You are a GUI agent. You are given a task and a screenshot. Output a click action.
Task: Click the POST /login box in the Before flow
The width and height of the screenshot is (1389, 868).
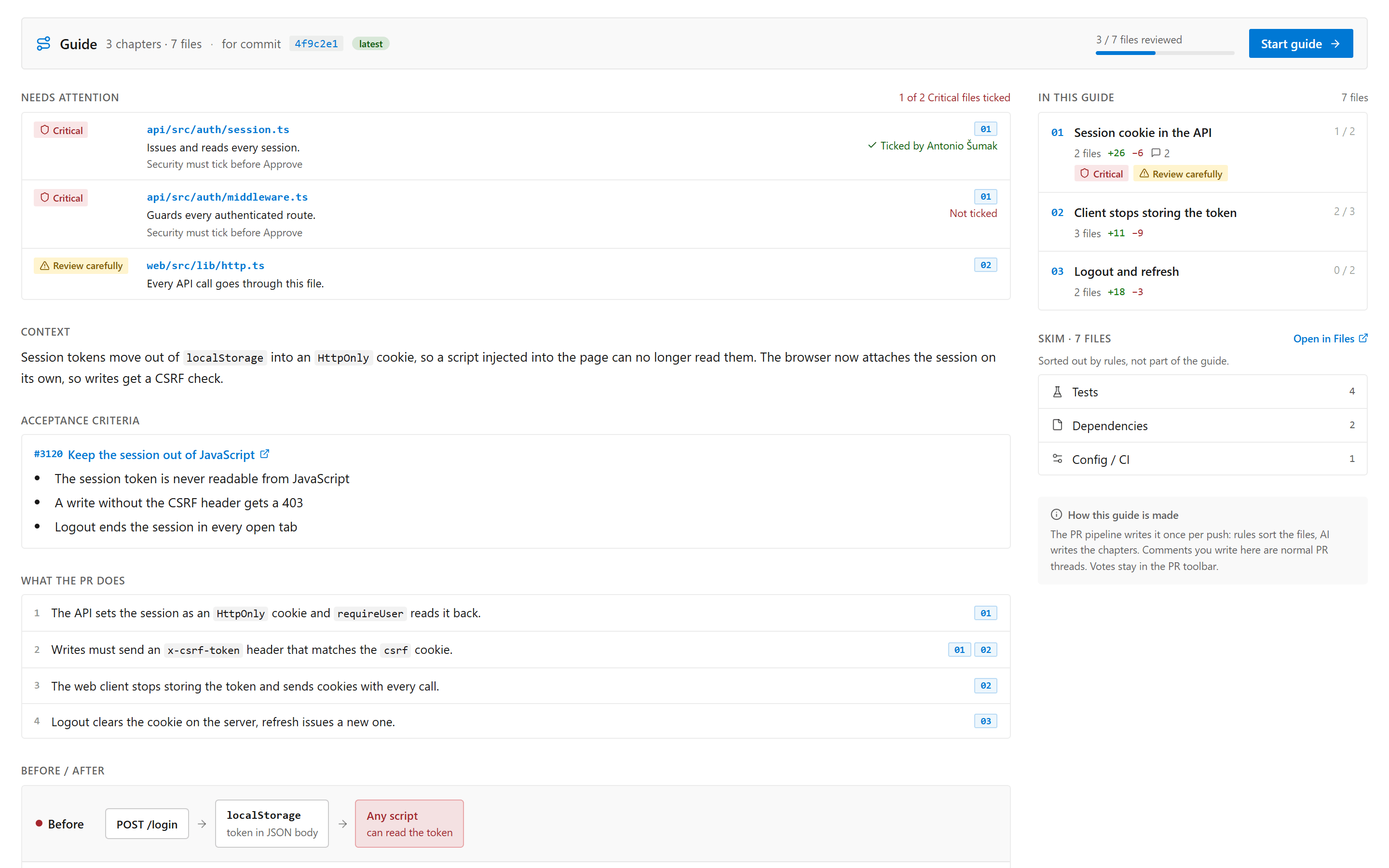click(147, 824)
